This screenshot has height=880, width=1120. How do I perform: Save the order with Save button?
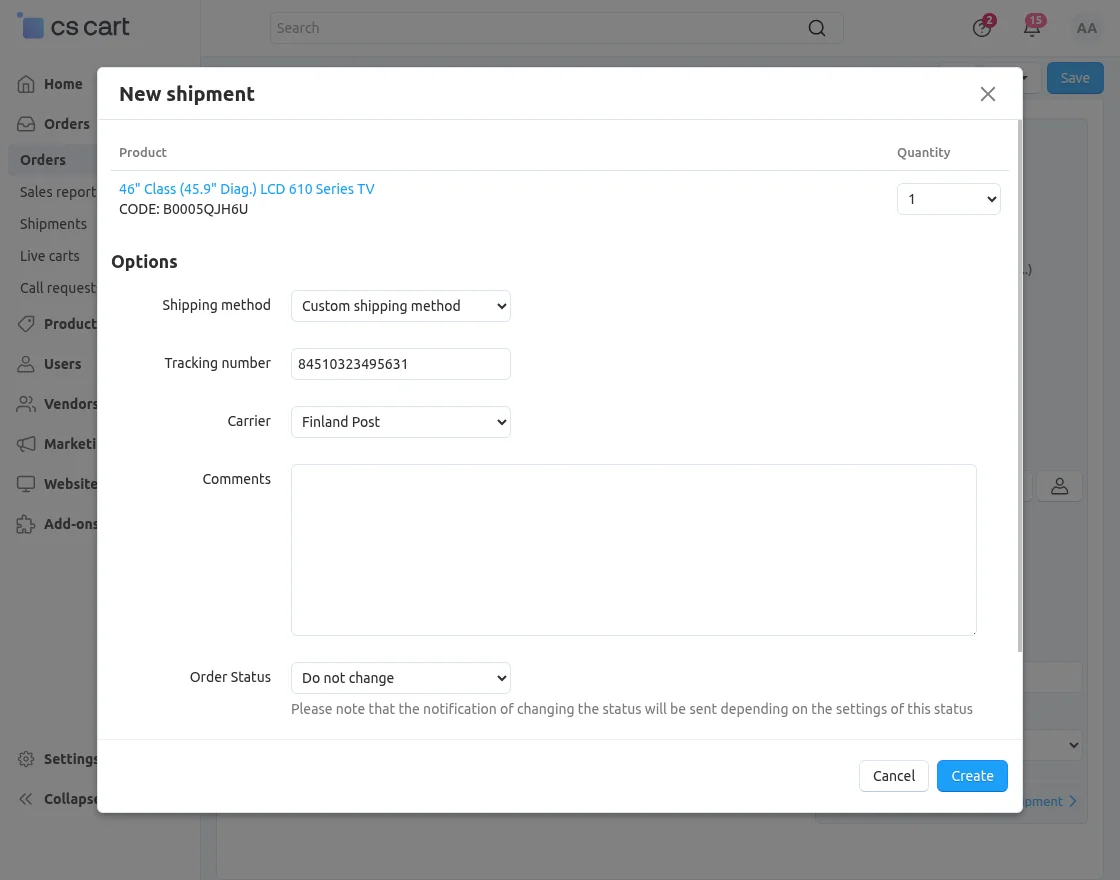(1075, 78)
